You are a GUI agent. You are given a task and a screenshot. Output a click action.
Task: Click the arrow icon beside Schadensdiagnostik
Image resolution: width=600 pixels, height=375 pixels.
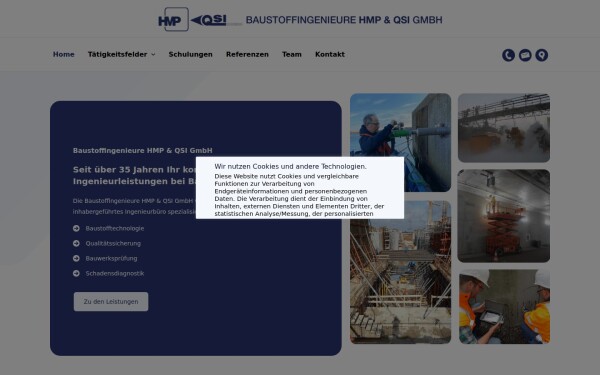point(76,273)
